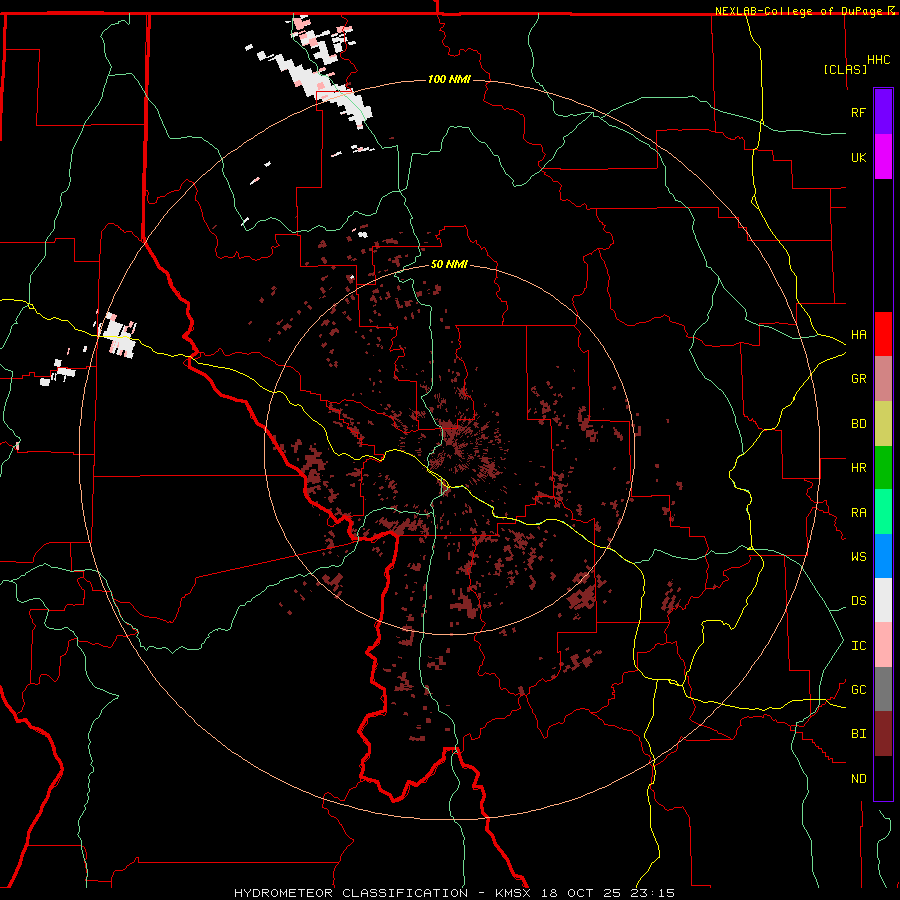This screenshot has height=900, width=900.
Task: Click the 'ND' legend label
Action: click(x=858, y=779)
